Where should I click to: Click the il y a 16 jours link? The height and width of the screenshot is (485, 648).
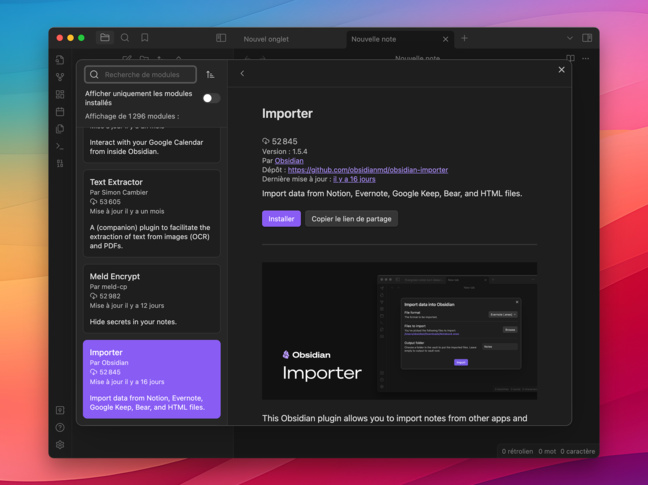tap(354, 179)
